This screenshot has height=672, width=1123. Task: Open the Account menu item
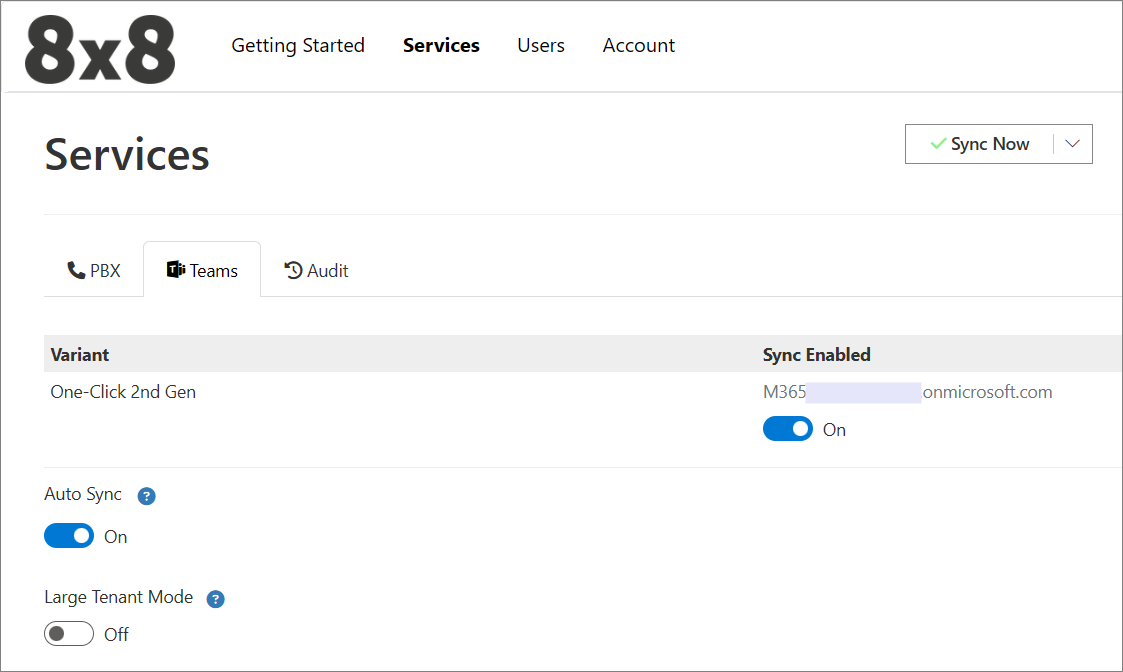pyautogui.click(x=638, y=45)
